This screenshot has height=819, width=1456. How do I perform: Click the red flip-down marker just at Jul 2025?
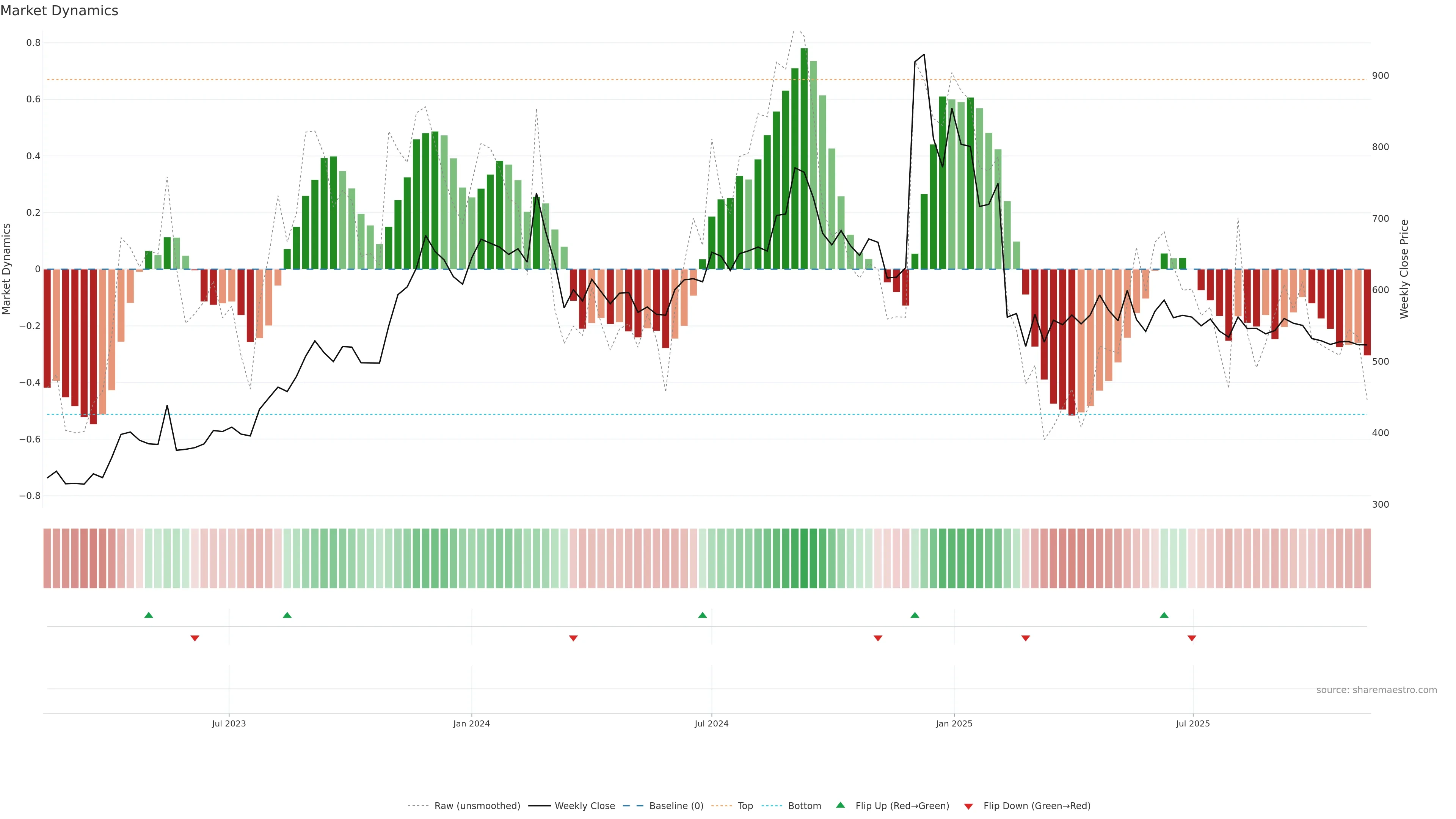pos(1192,638)
